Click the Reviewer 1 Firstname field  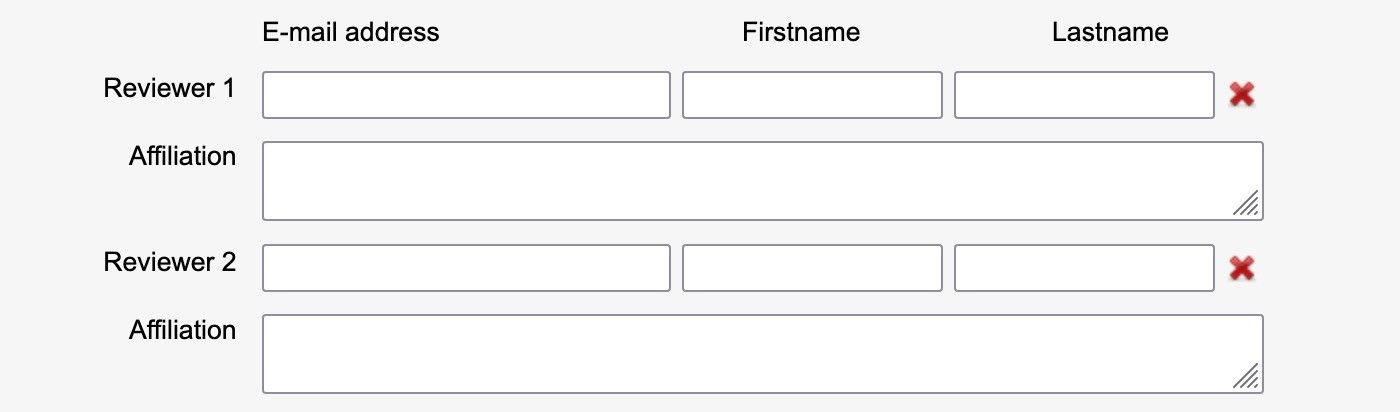[x=812, y=95]
